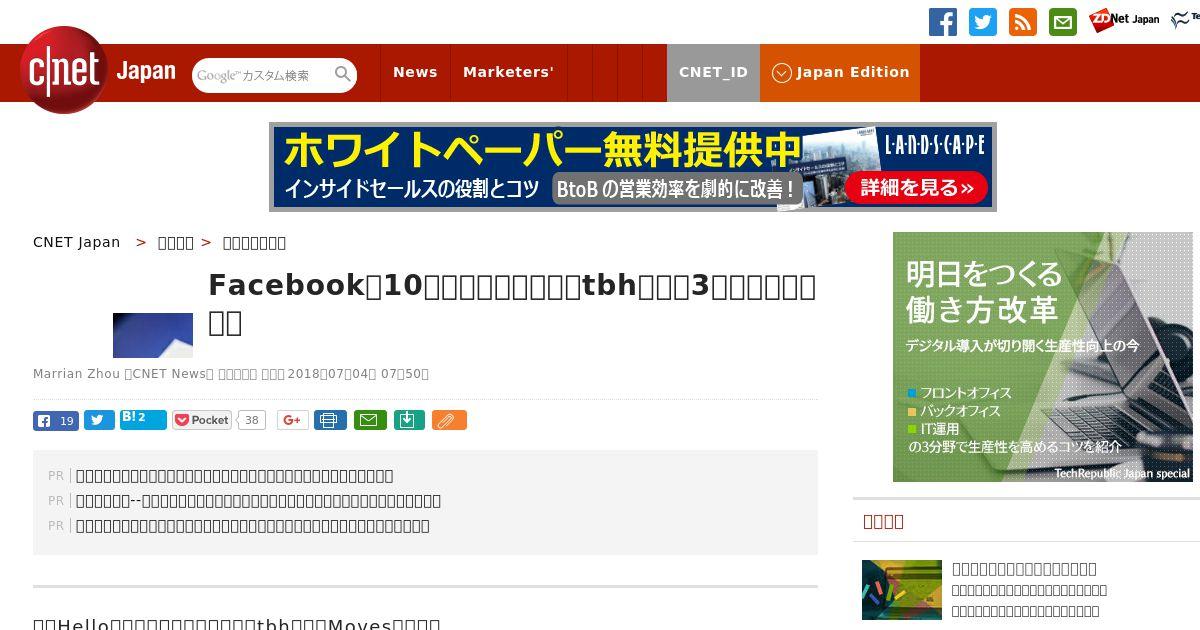Screen dimensions: 1200x630
Task: Email the article using green envelope icon
Action: pos(369,420)
